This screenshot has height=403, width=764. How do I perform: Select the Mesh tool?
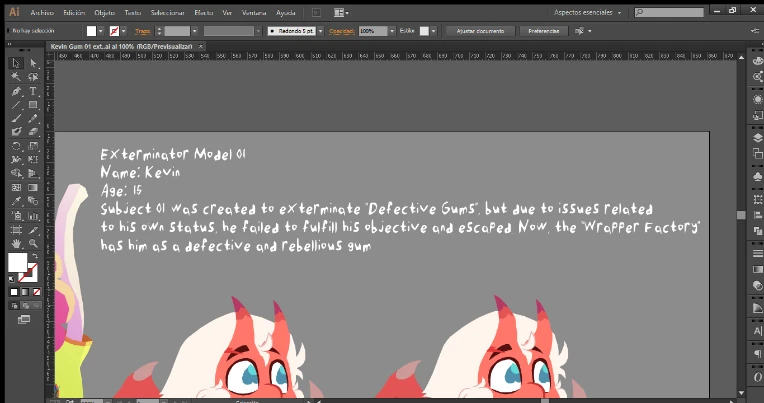[x=16, y=187]
